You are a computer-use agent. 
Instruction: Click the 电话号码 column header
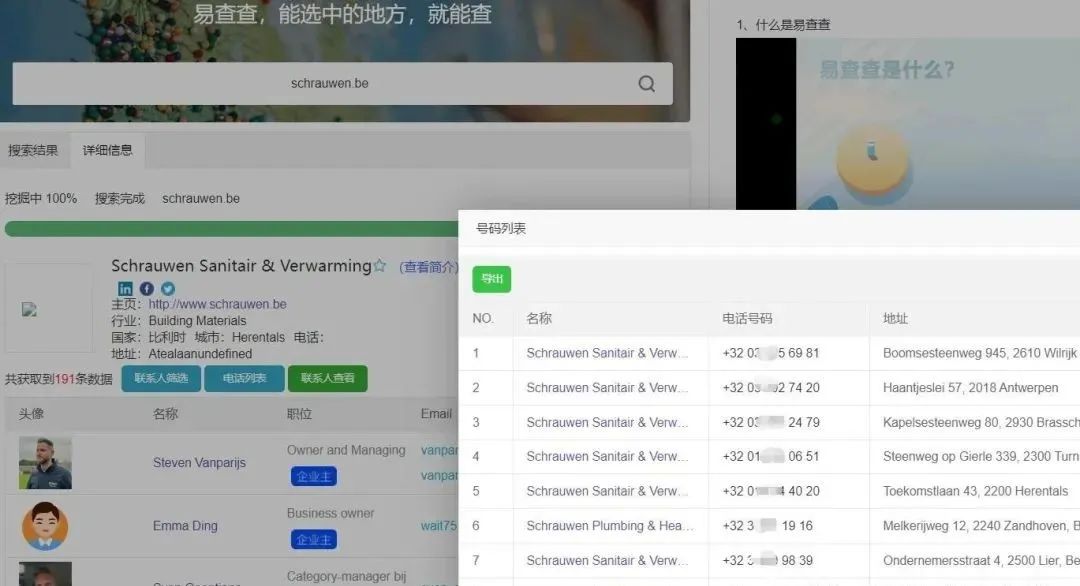tap(747, 319)
